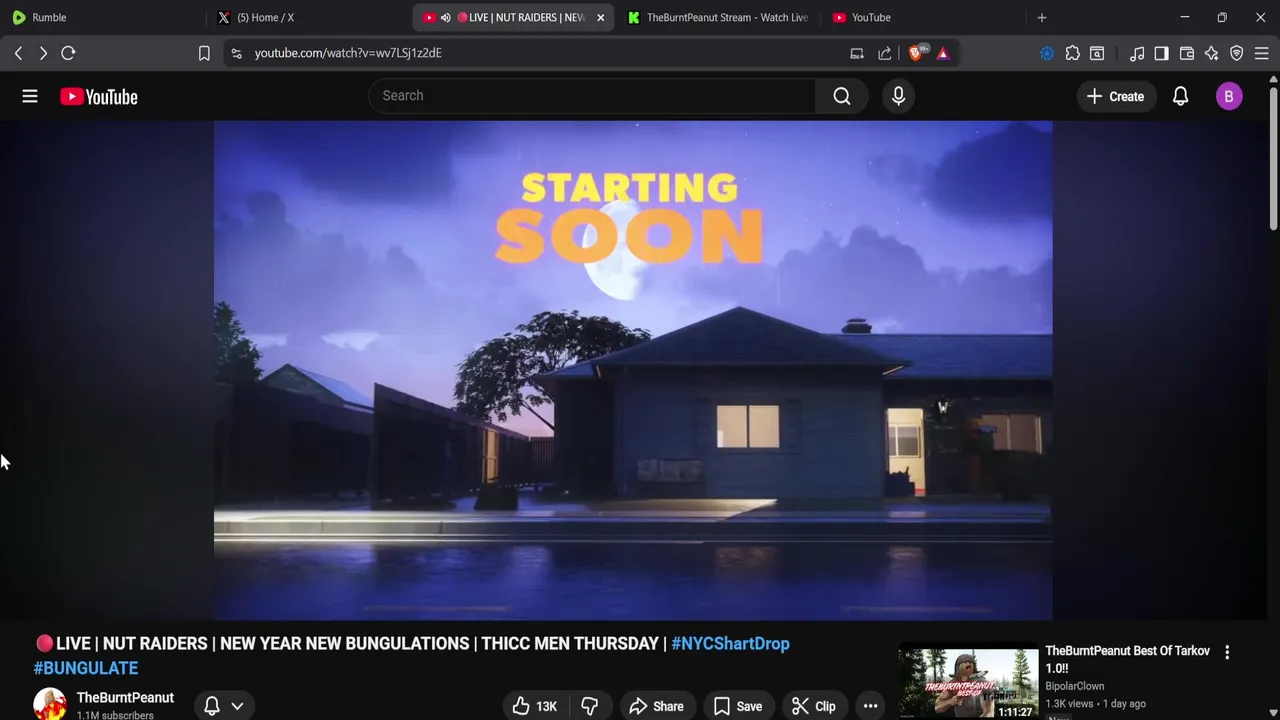Open options menu for Best Of Tarkov video
1280x720 pixels.
pos(1227,652)
